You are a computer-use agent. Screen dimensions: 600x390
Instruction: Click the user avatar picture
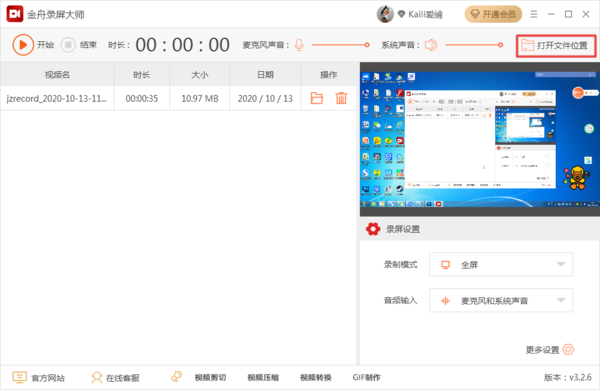[x=385, y=14]
